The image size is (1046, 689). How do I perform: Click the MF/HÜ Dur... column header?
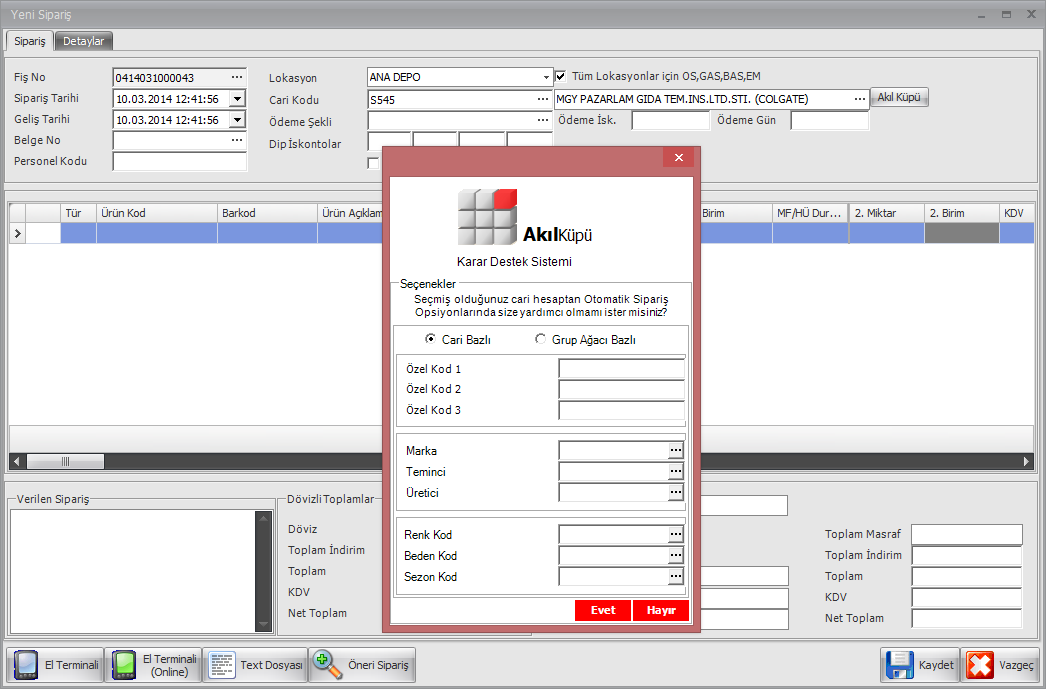pyautogui.click(x=811, y=213)
